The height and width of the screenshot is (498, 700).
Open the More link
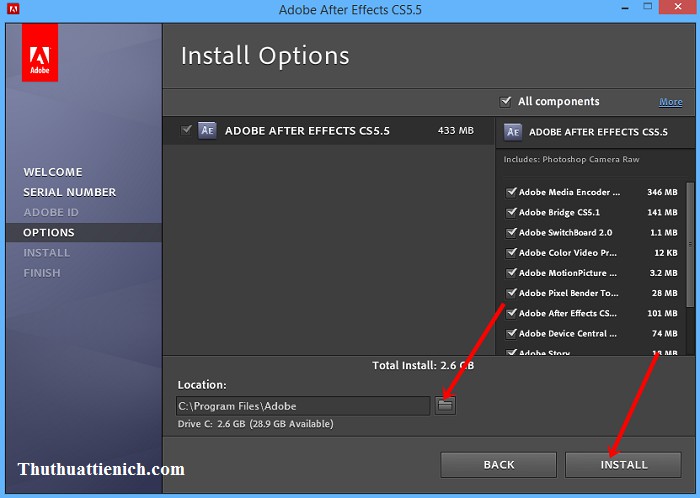pos(670,102)
